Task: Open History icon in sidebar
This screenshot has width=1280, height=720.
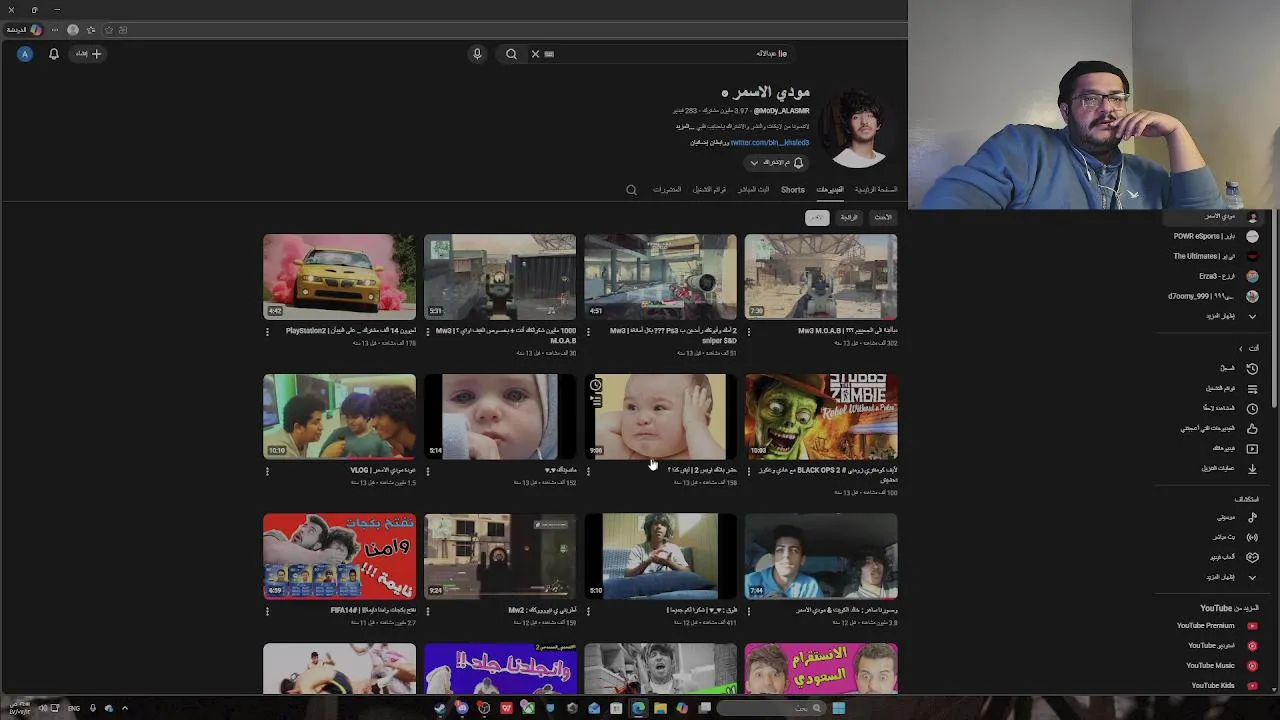Action: [x=1252, y=368]
